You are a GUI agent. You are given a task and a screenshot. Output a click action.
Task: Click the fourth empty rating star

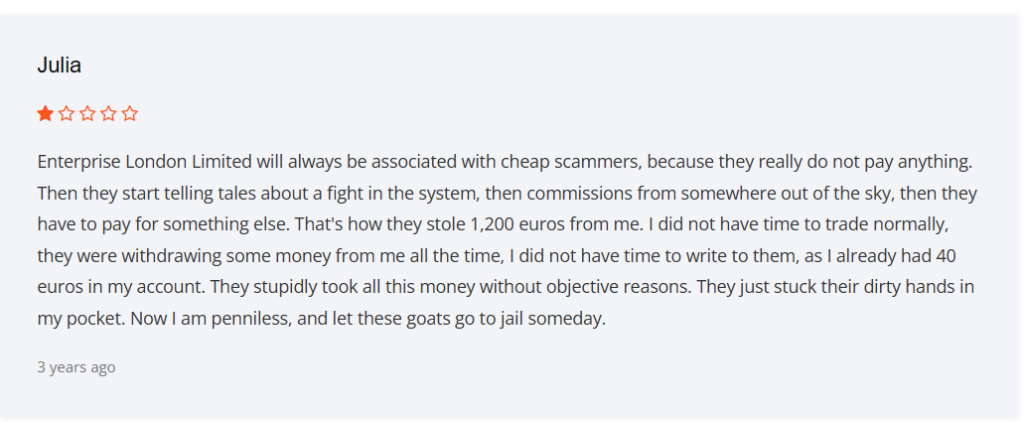coord(108,114)
